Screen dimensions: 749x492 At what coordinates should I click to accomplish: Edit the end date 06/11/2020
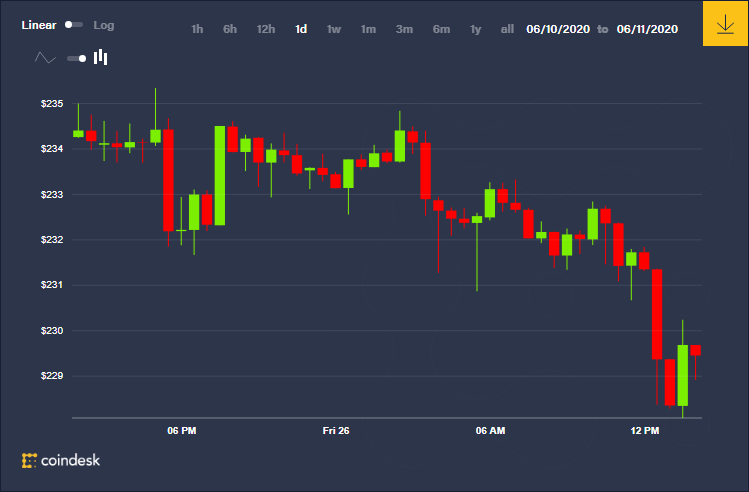647,29
